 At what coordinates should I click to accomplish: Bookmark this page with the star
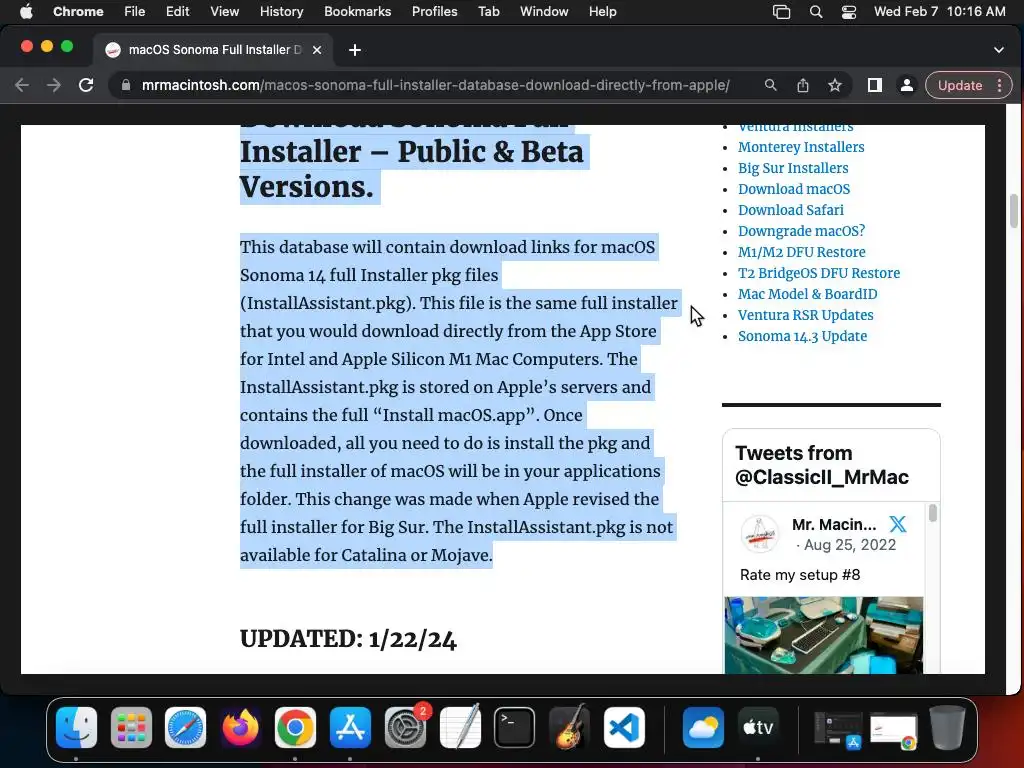pyautogui.click(x=835, y=86)
